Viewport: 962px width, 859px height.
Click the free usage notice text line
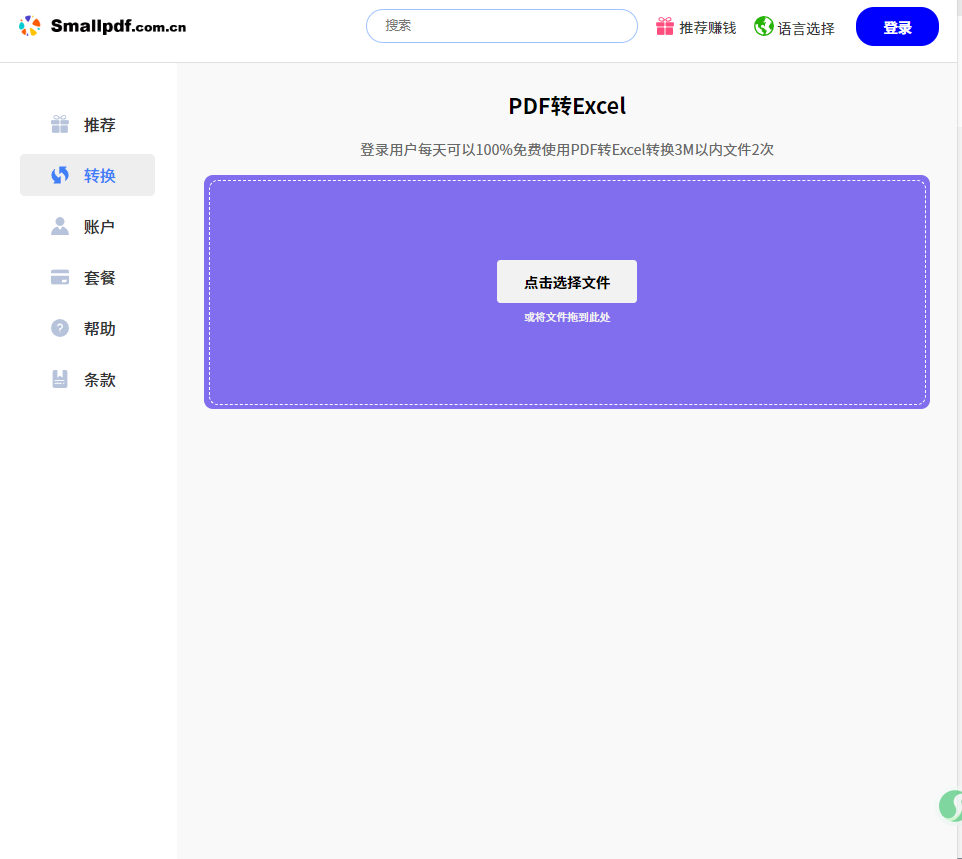(567, 149)
